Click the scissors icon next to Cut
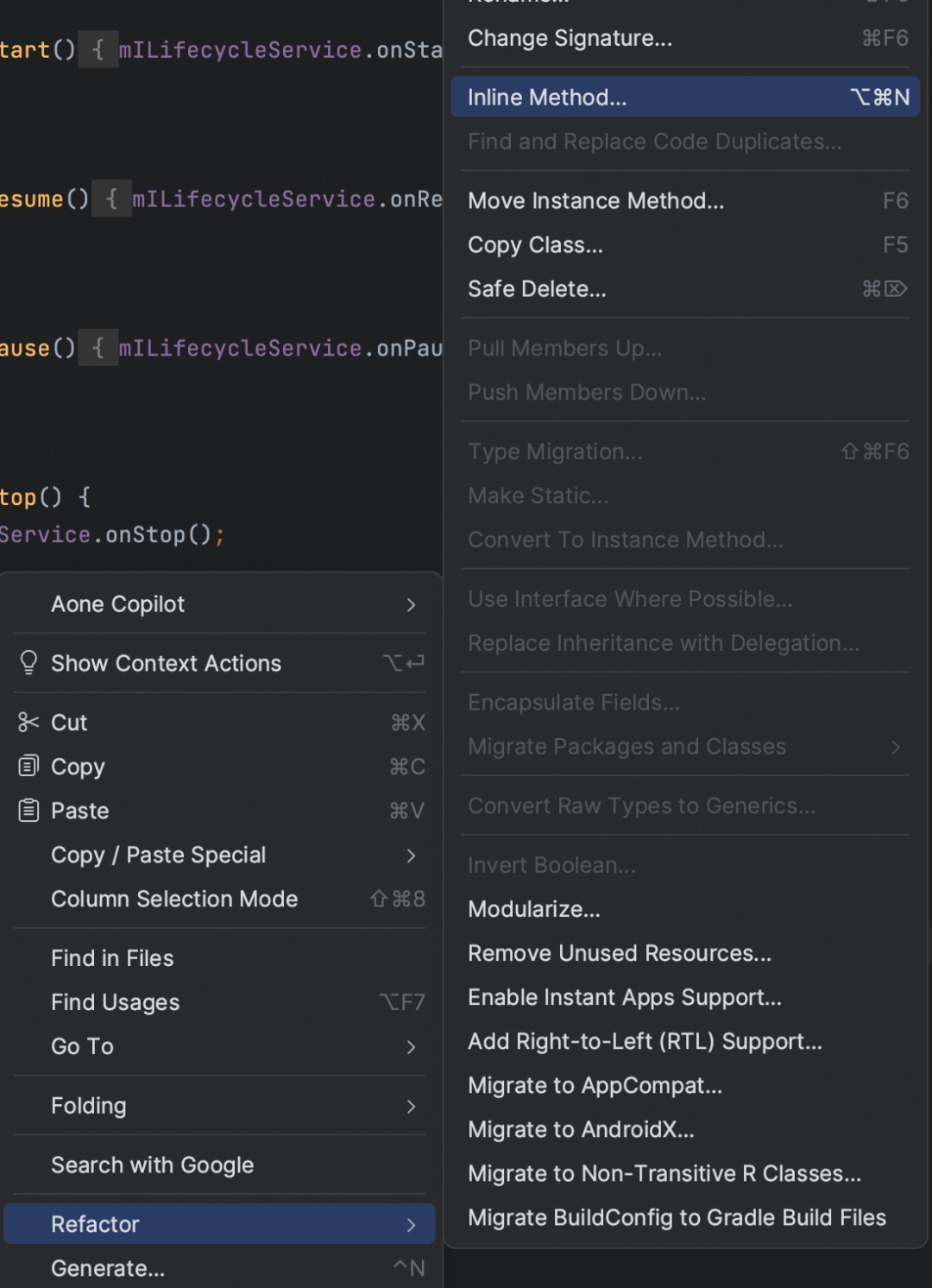 pos(28,723)
